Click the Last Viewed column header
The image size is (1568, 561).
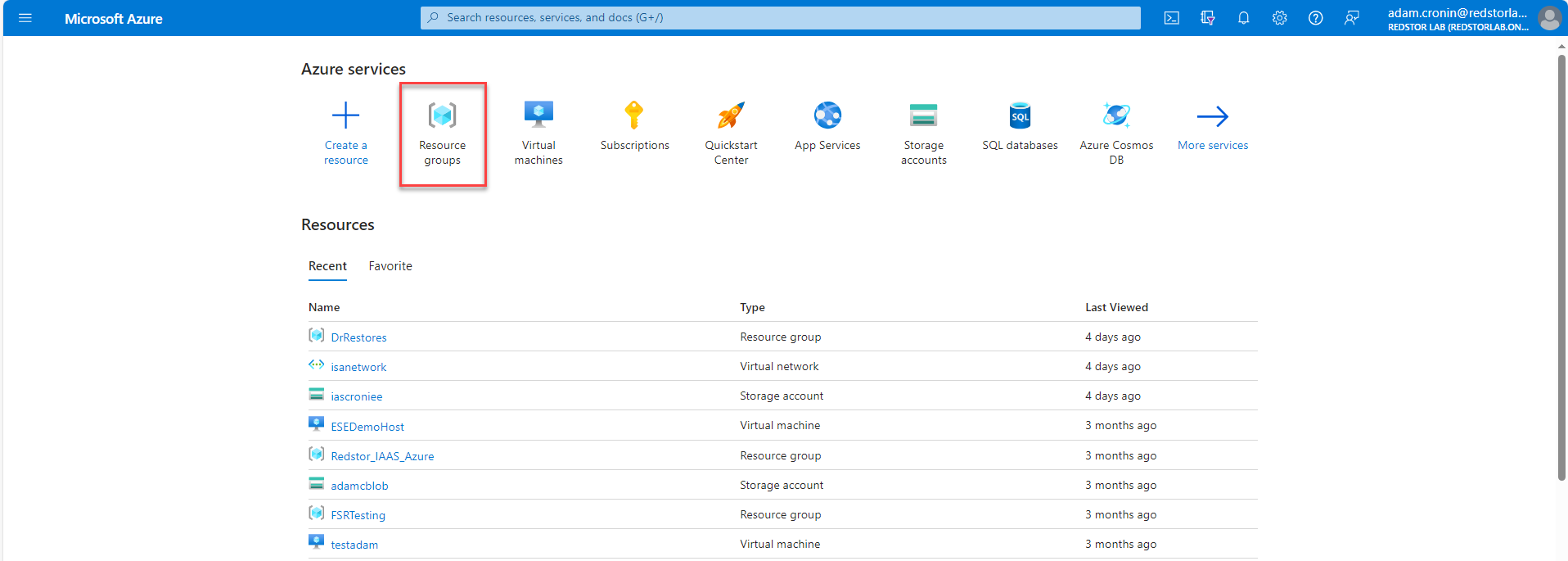tap(1116, 307)
